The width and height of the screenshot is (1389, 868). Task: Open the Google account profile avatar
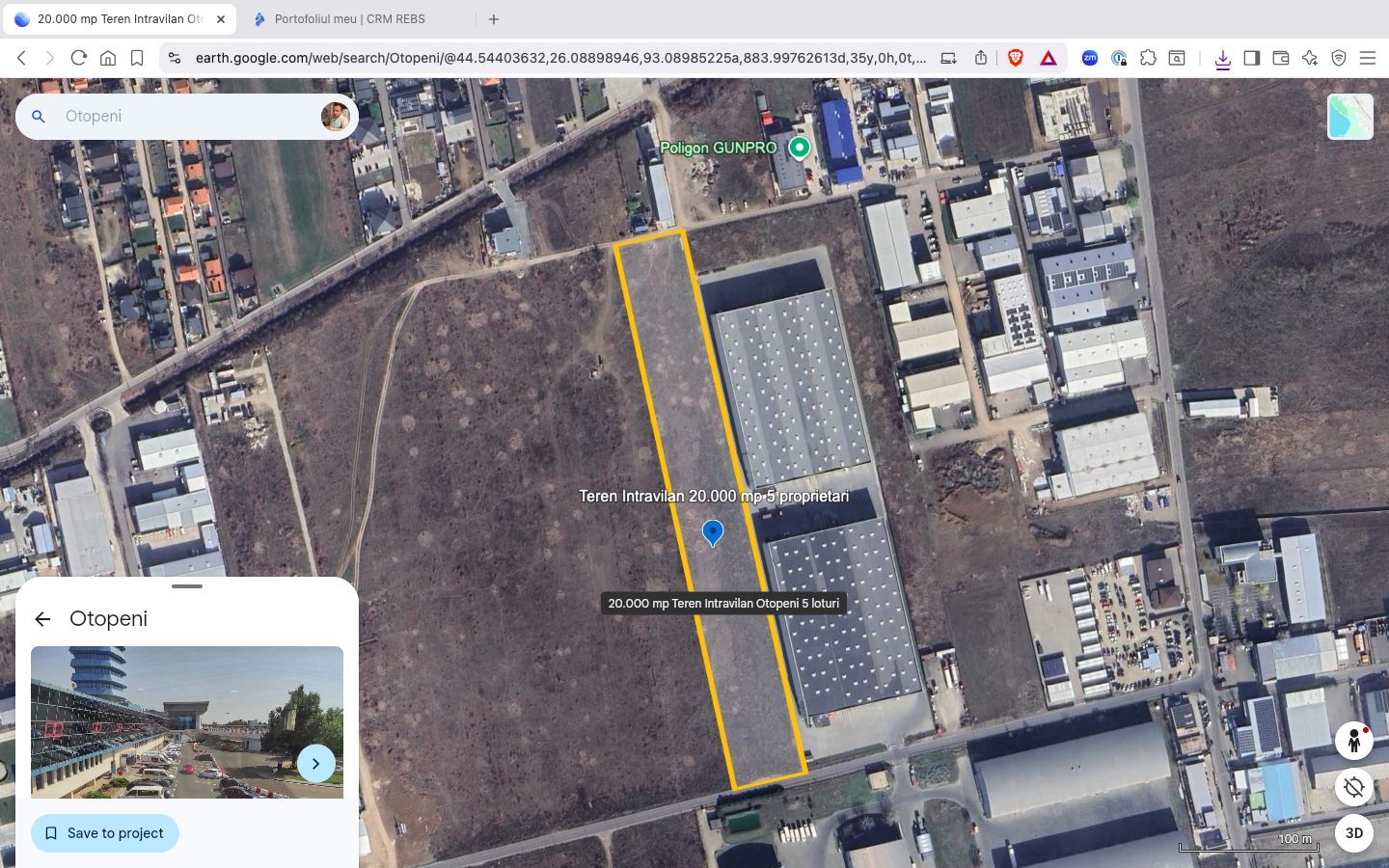(335, 117)
